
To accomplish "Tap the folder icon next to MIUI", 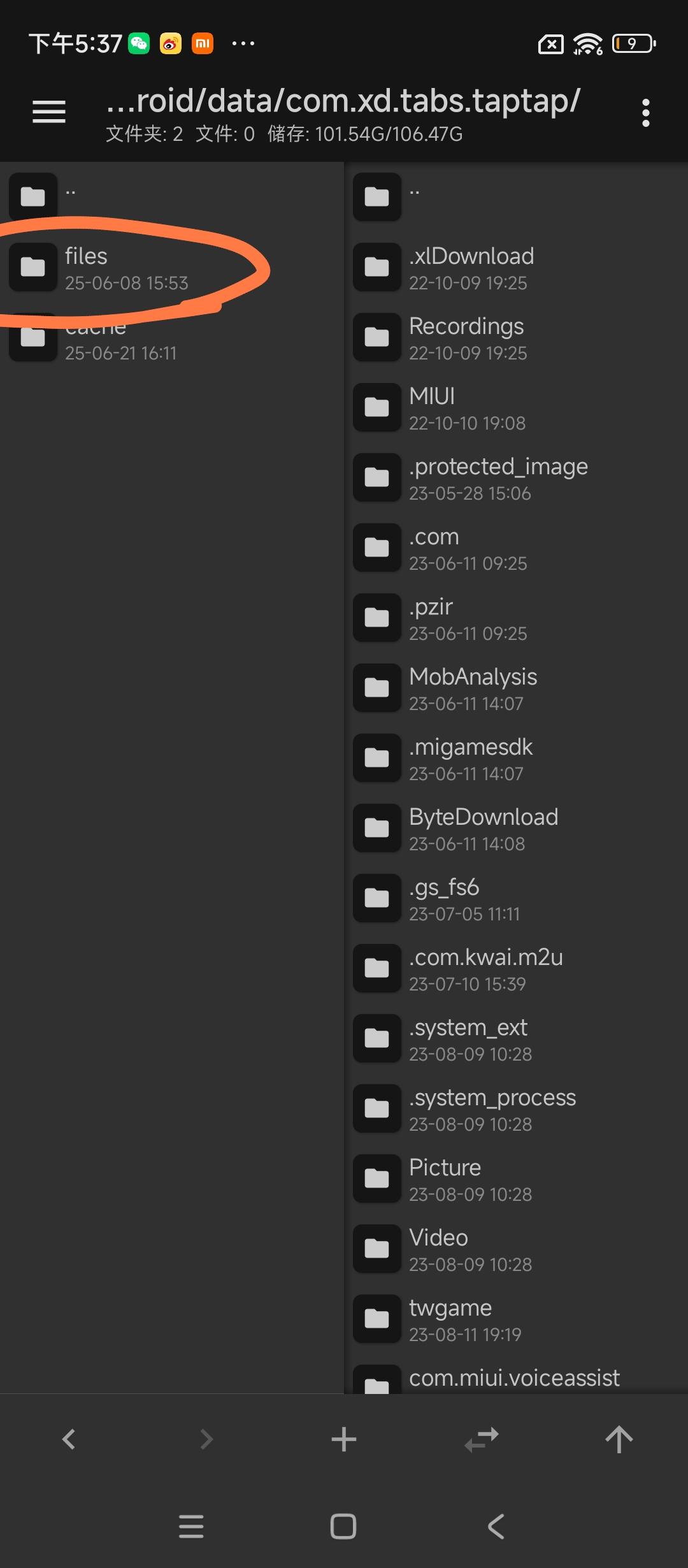I will click(x=377, y=407).
